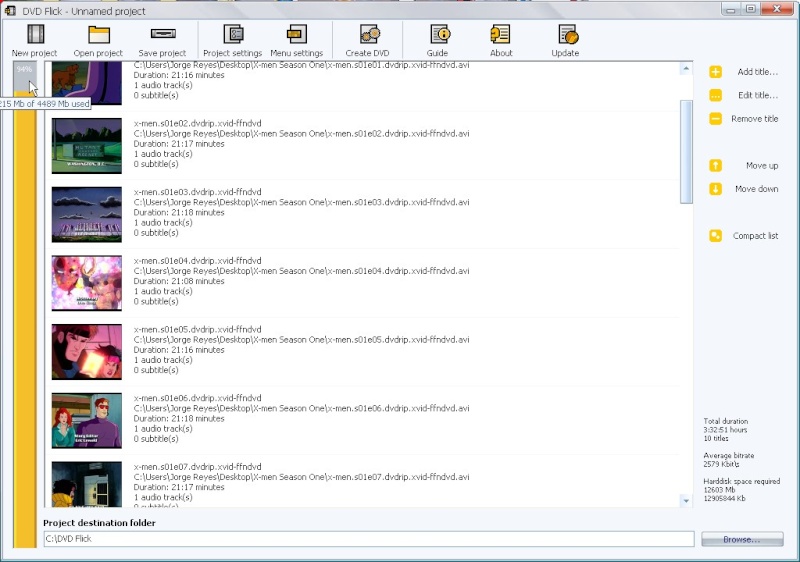Check for updates with the Update icon

coord(568,34)
